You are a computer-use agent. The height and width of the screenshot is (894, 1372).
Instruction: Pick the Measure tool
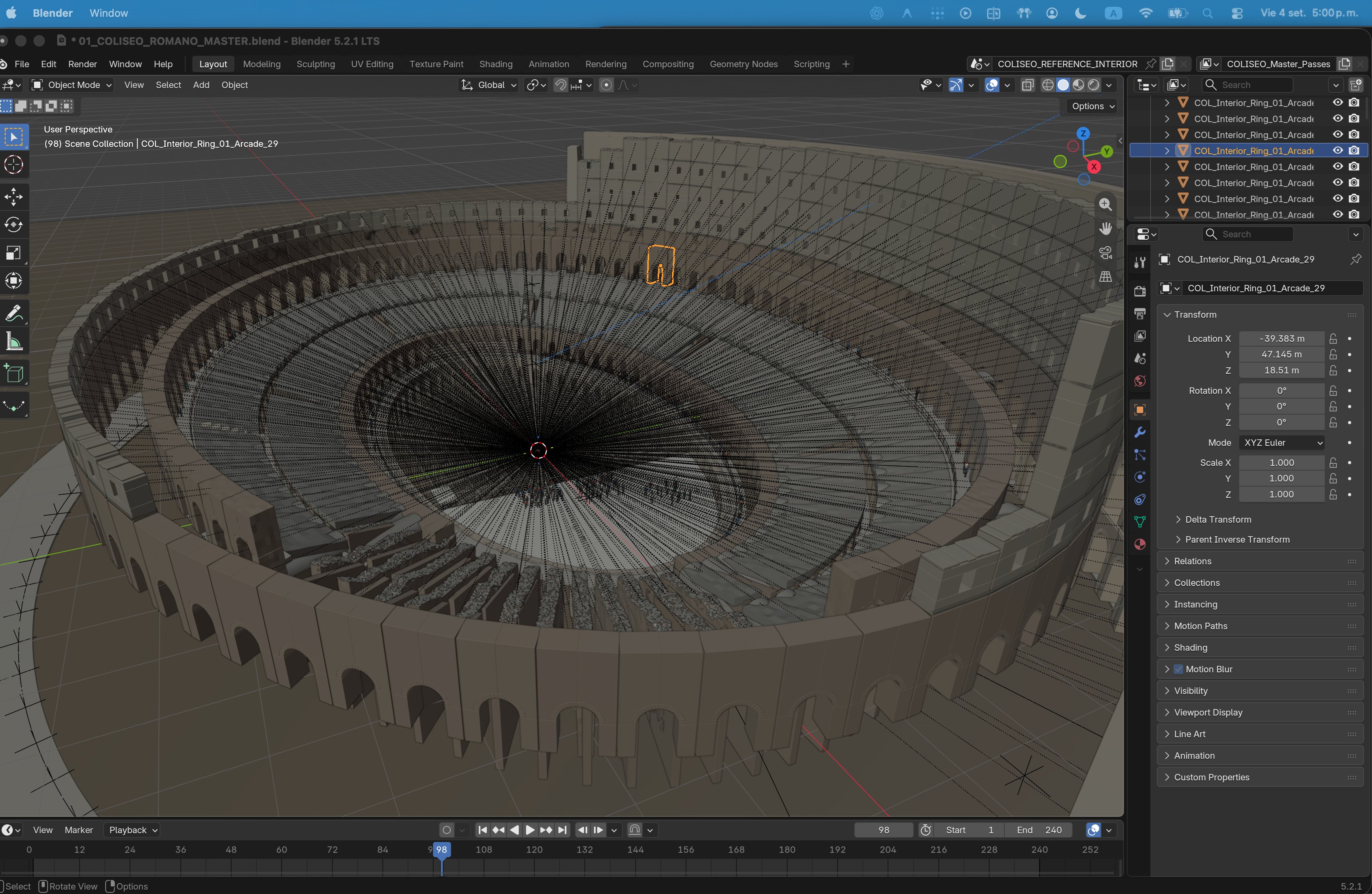(14, 342)
